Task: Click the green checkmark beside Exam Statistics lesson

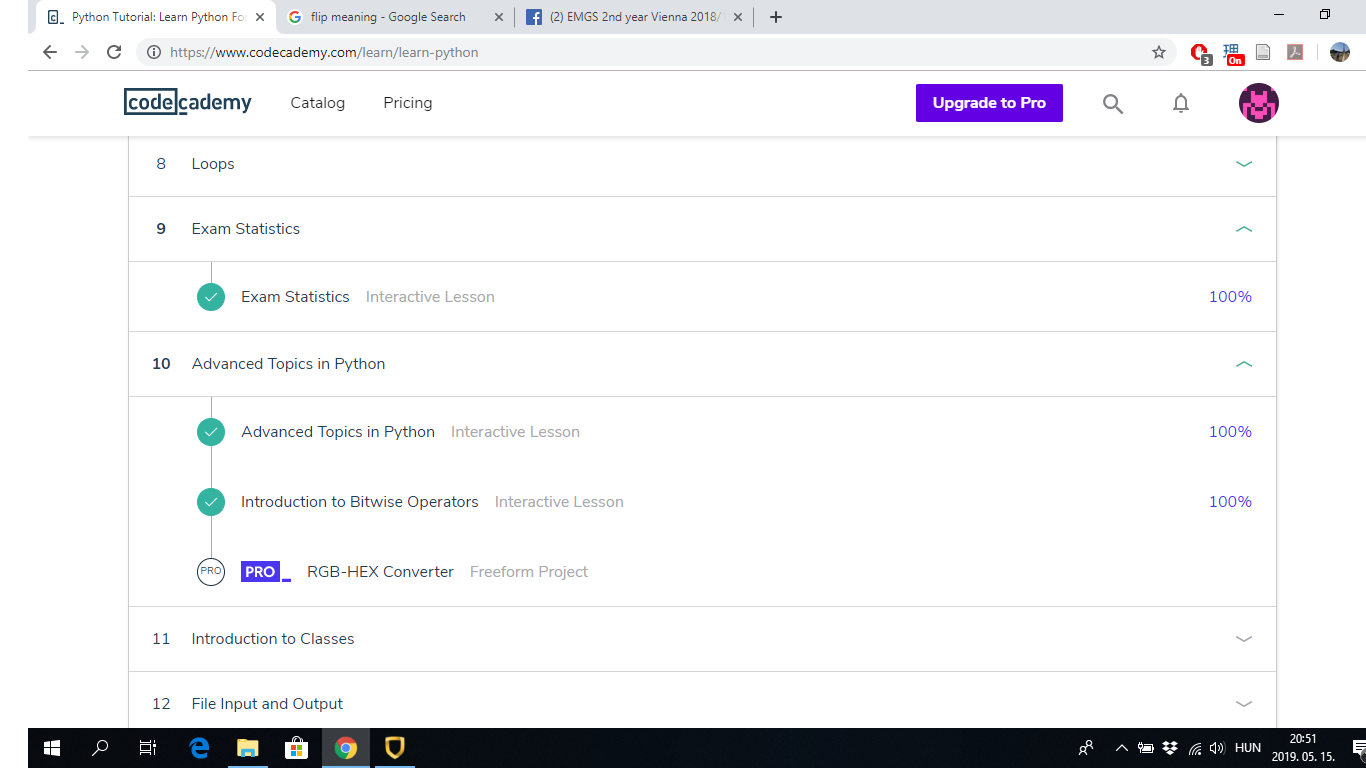Action: [211, 297]
